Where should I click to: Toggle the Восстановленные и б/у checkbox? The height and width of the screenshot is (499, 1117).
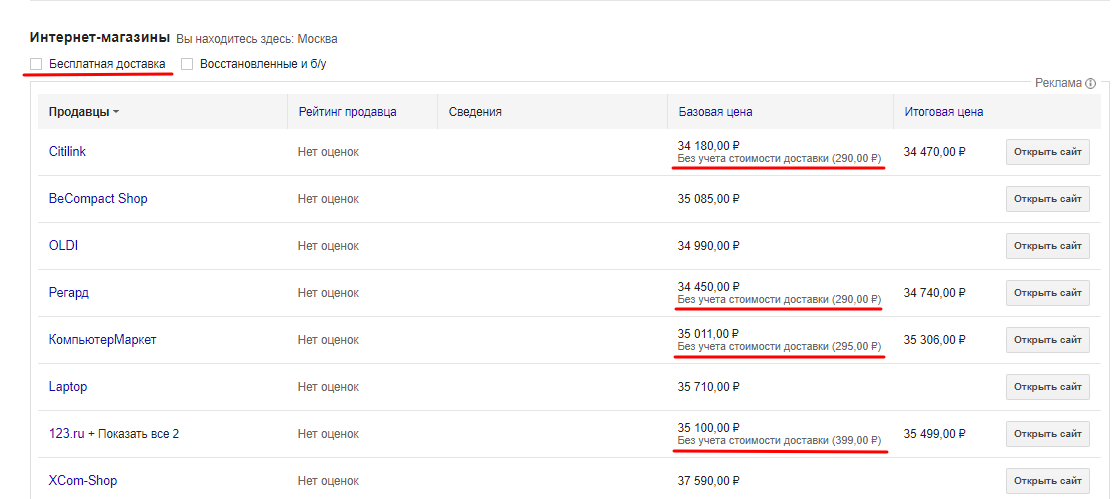tap(187, 64)
